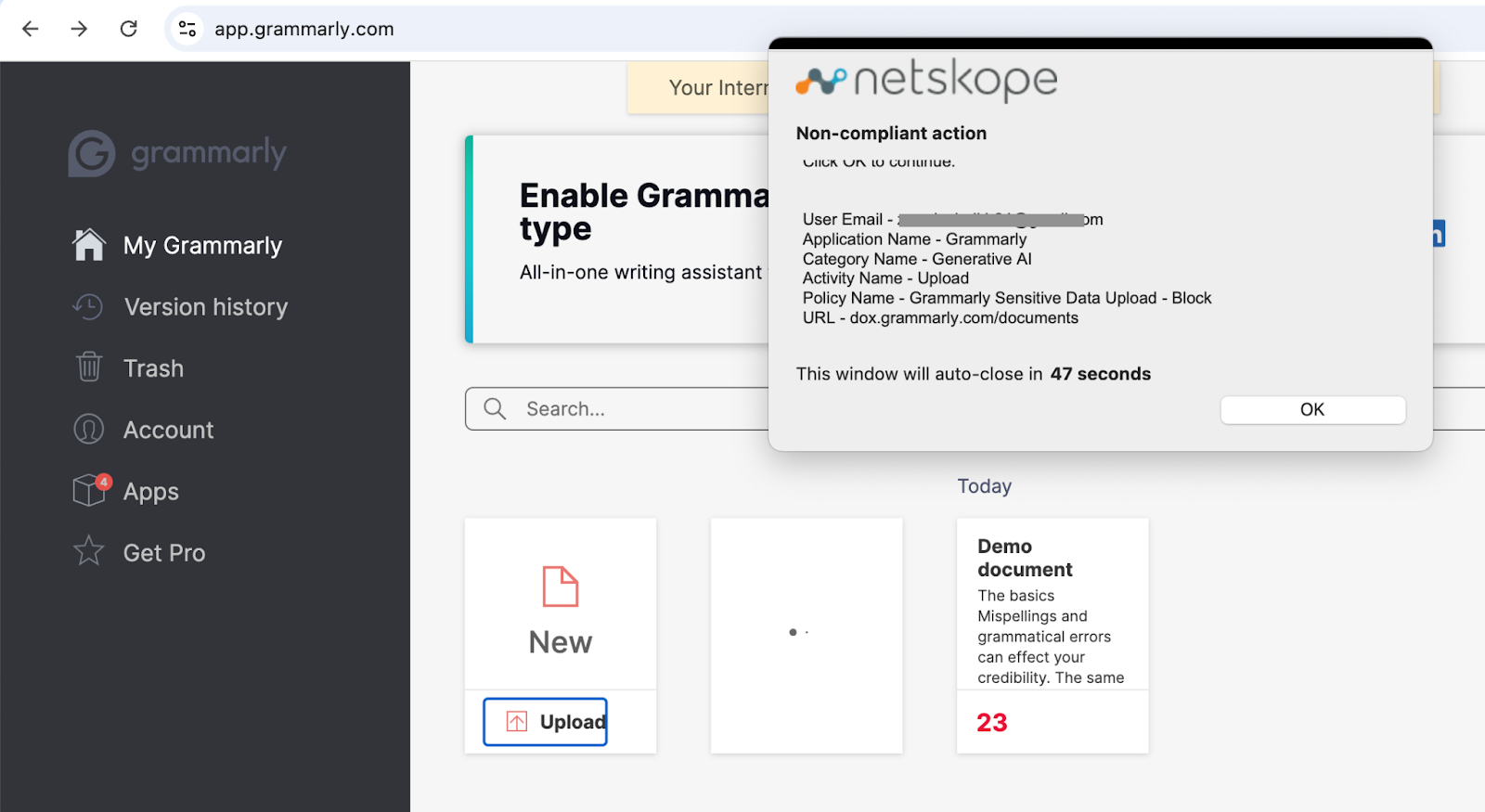The width and height of the screenshot is (1485, 812).
Task: Open Apps in the sidebar
Action: [151, 492]
